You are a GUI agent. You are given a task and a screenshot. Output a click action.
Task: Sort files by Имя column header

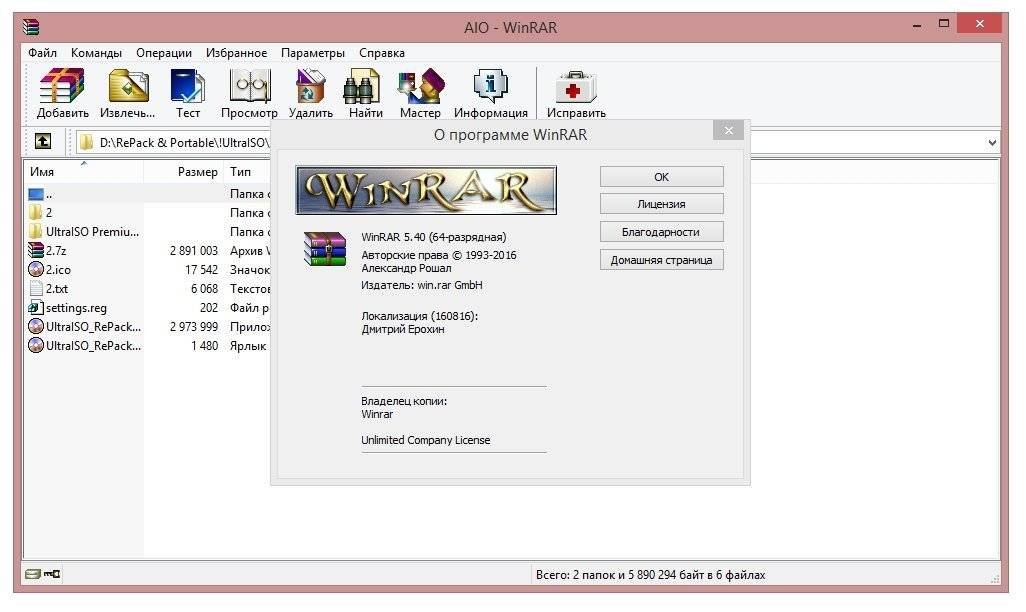click(x=84, y=171)
